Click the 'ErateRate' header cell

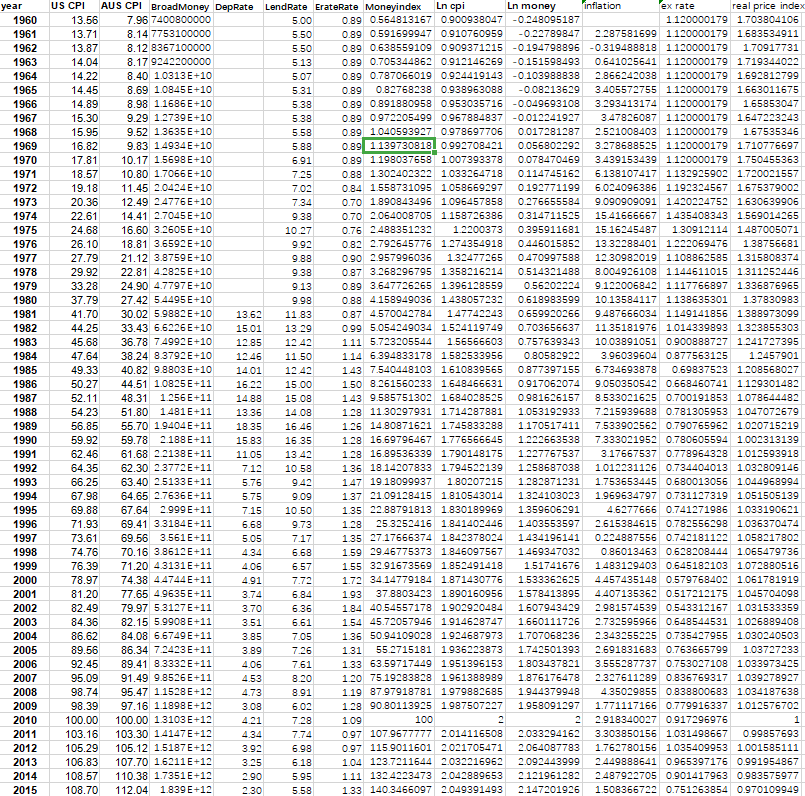point(337,7)
